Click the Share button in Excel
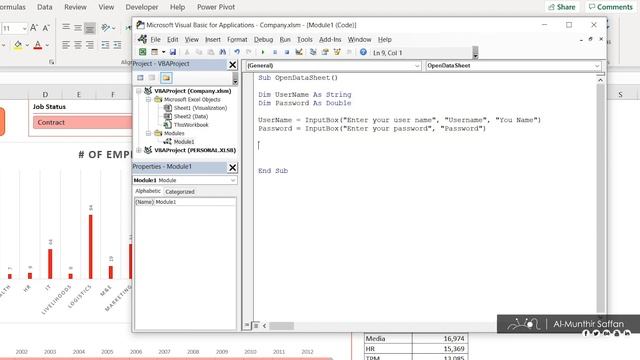Viewport: 640px width, 360px height. (562, 7)
